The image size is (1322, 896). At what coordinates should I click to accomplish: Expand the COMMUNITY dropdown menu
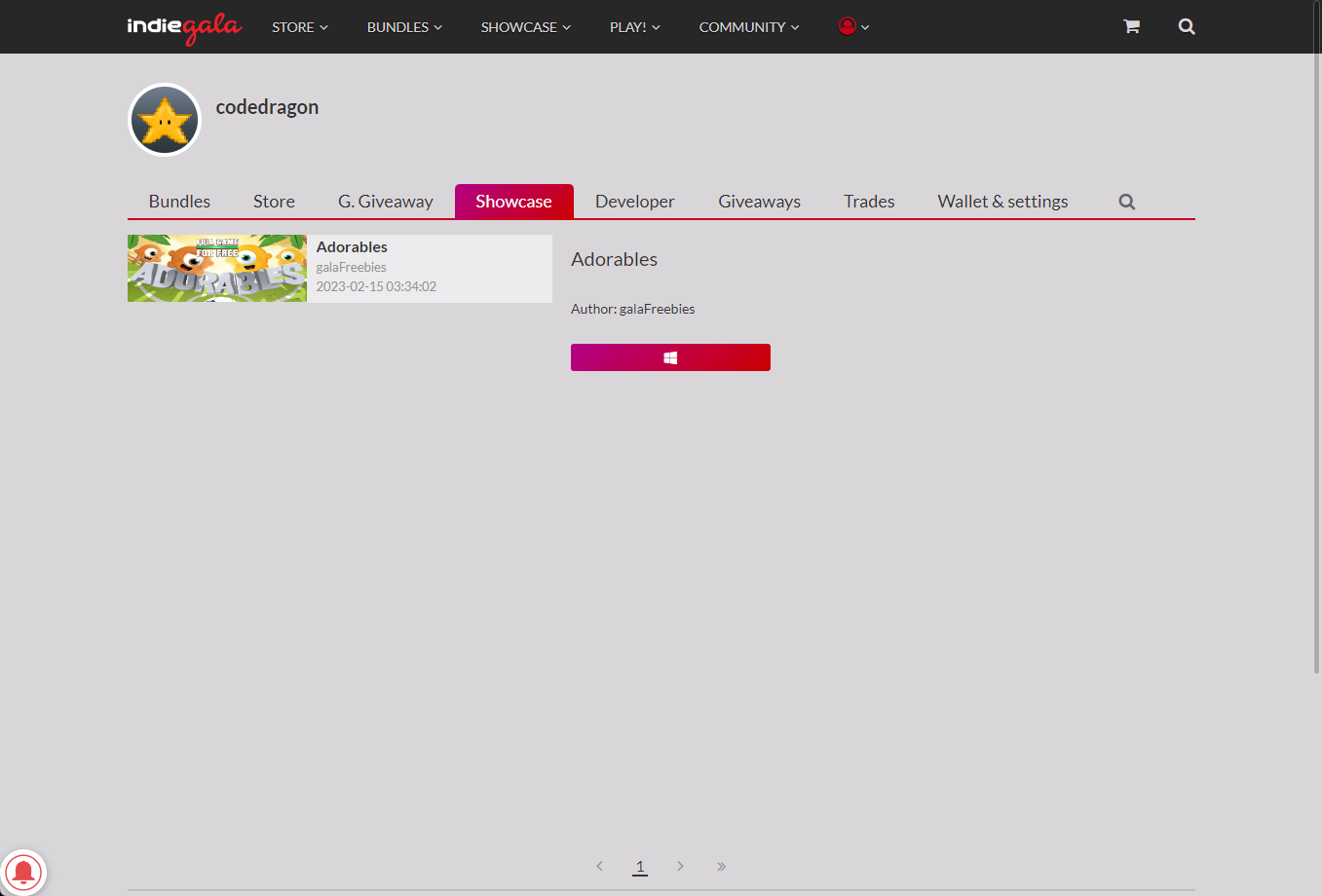(x=749, y=27)
